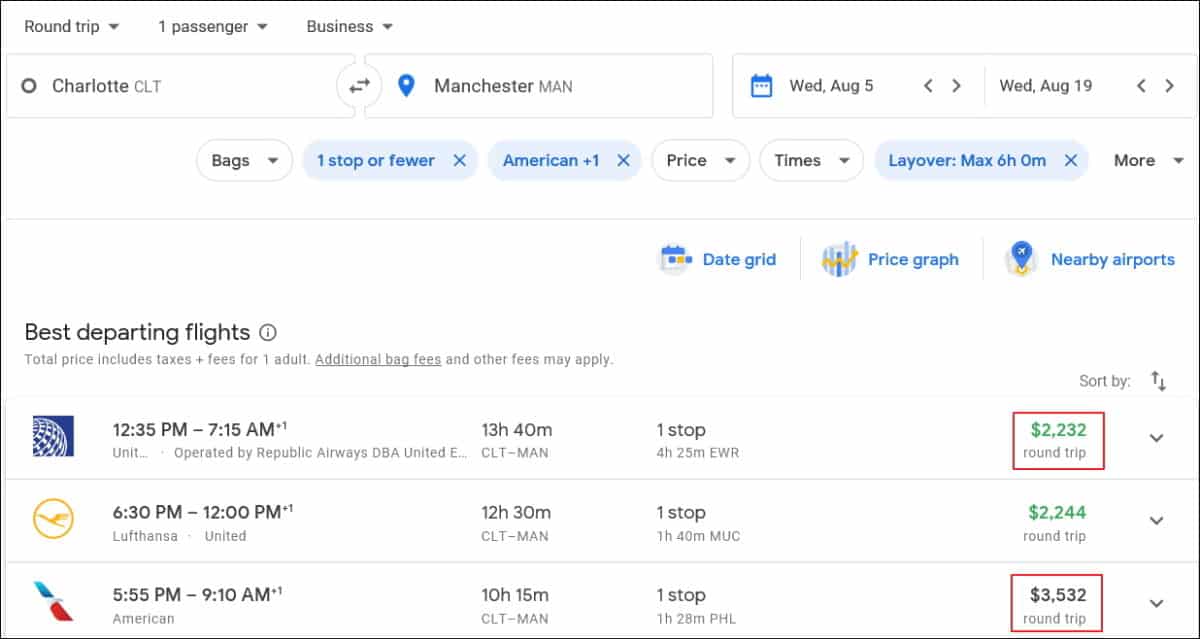Edit the Charlotte CLT origin field
Viewport: 1200px width, 639px height.
[170, 86]
